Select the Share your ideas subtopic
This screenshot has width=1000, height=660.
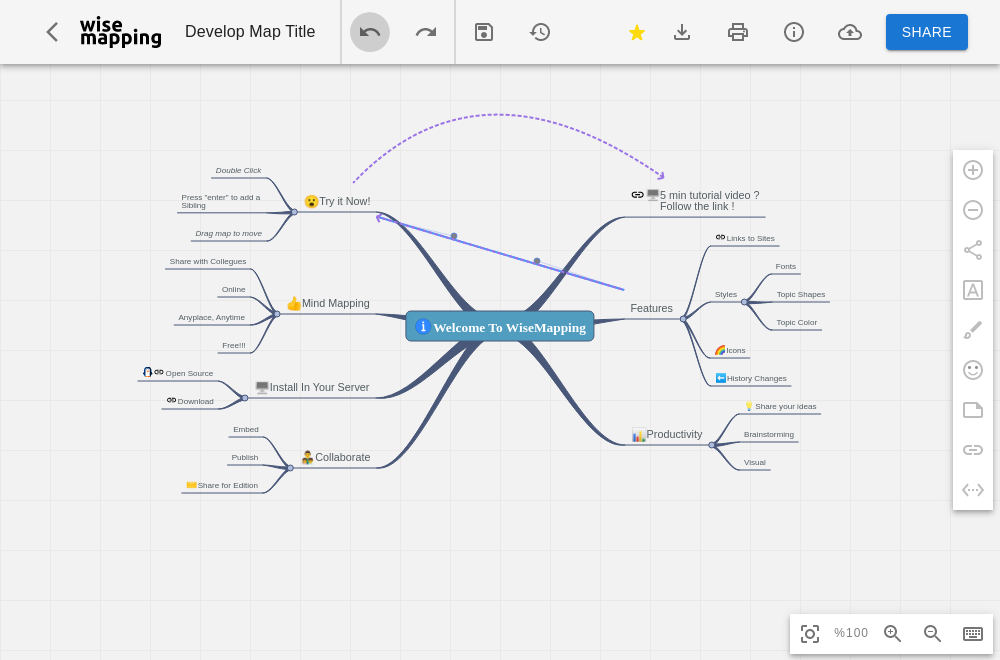781,406
